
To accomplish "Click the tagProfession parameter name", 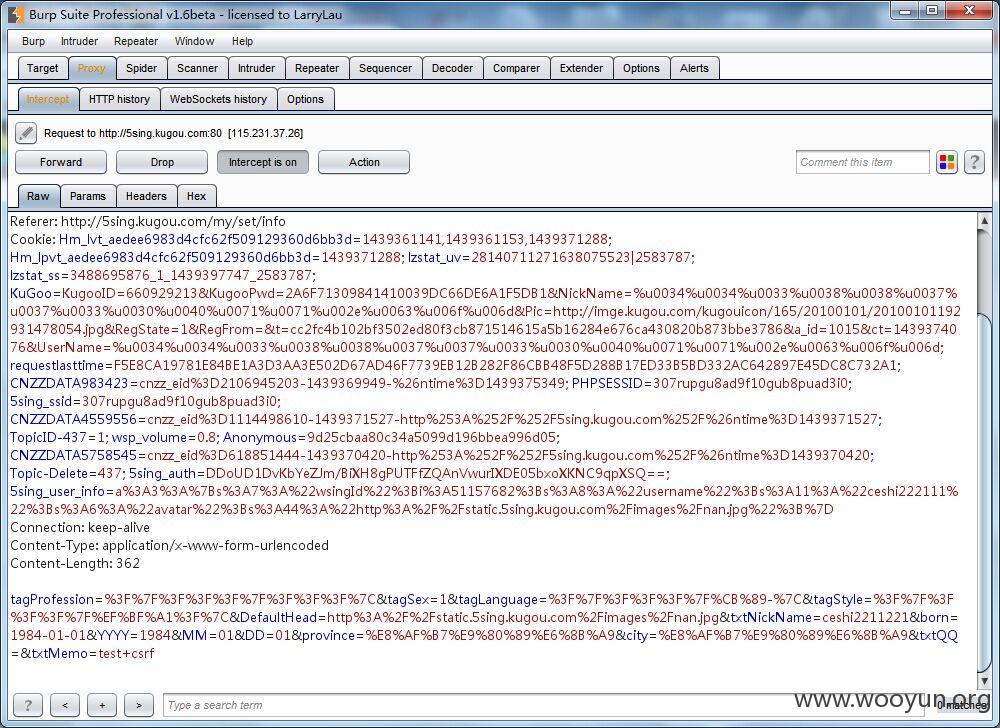I will 52,599.
